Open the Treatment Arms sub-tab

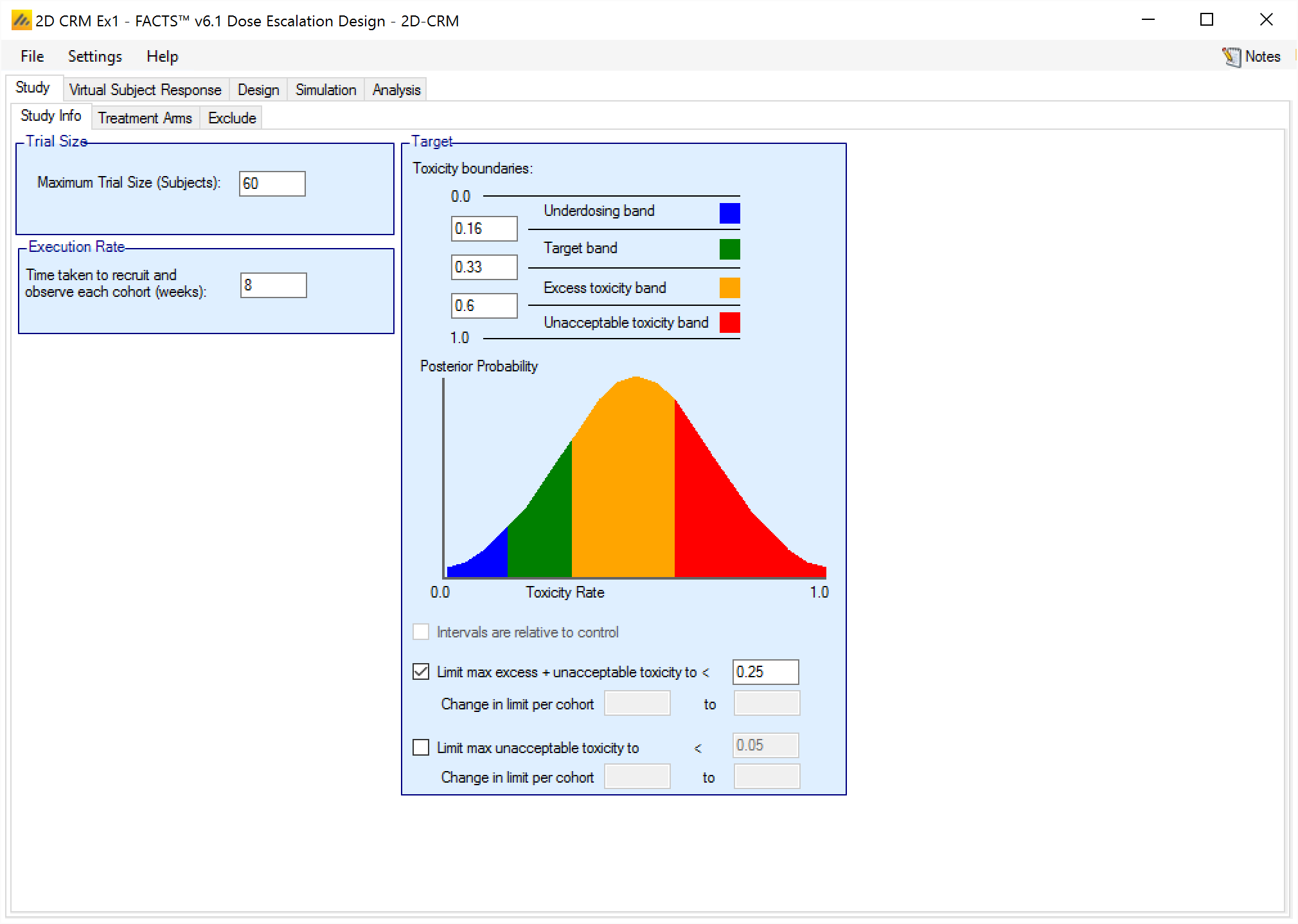point(145,118)
